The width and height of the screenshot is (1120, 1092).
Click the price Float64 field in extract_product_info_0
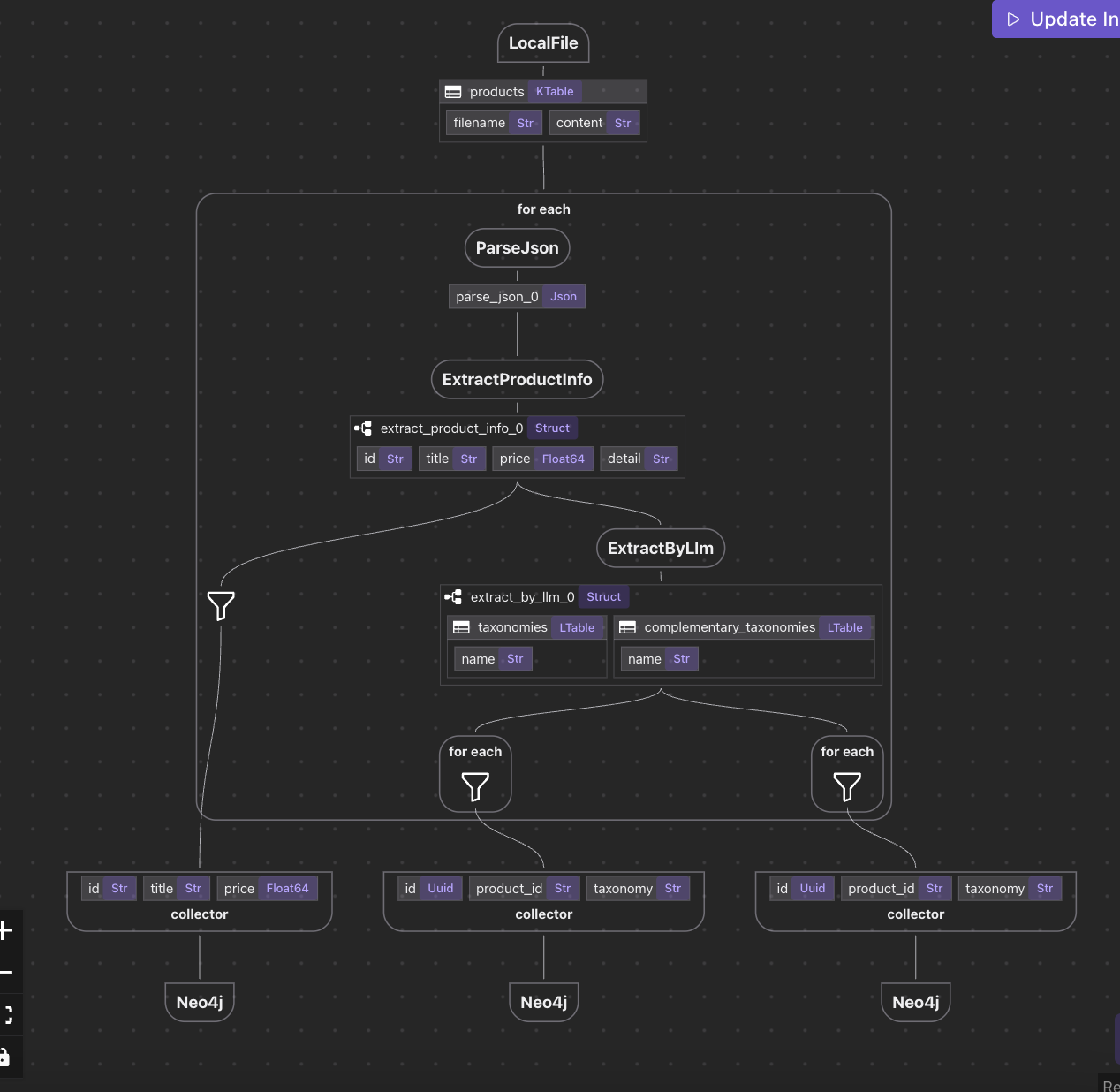(541, 459)
